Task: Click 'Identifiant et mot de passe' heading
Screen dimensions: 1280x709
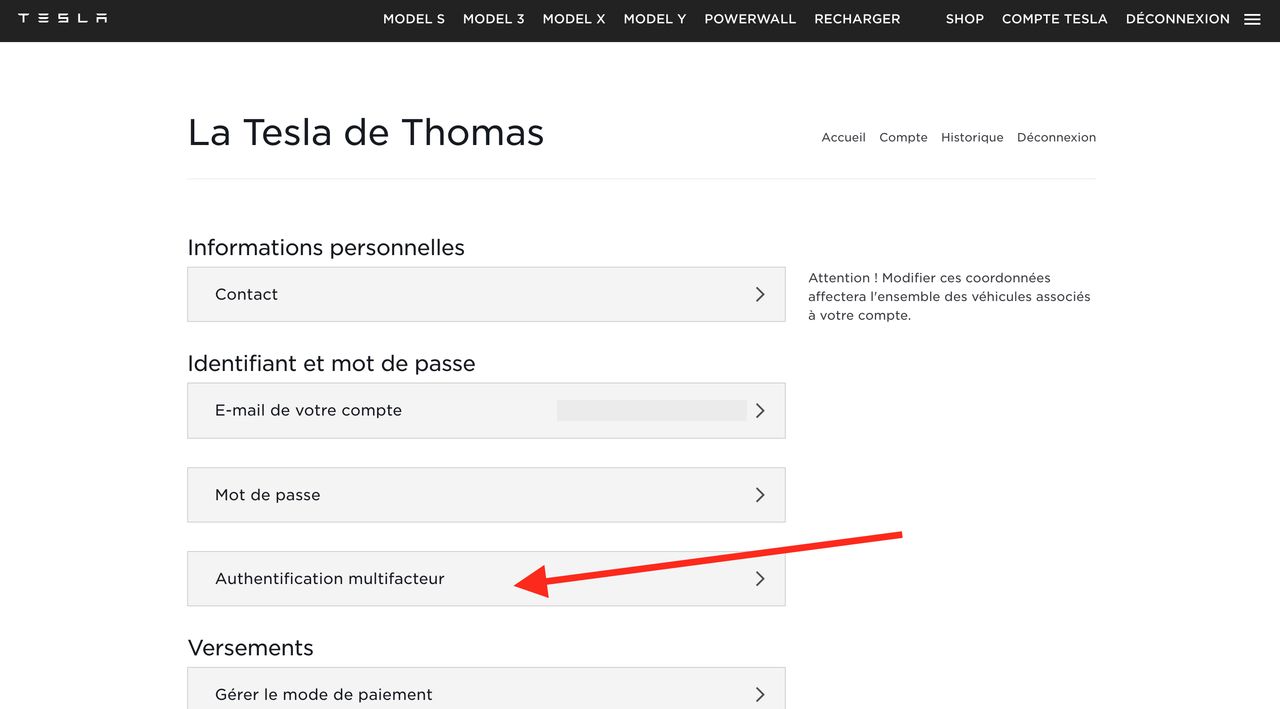Action: (331, 364)
